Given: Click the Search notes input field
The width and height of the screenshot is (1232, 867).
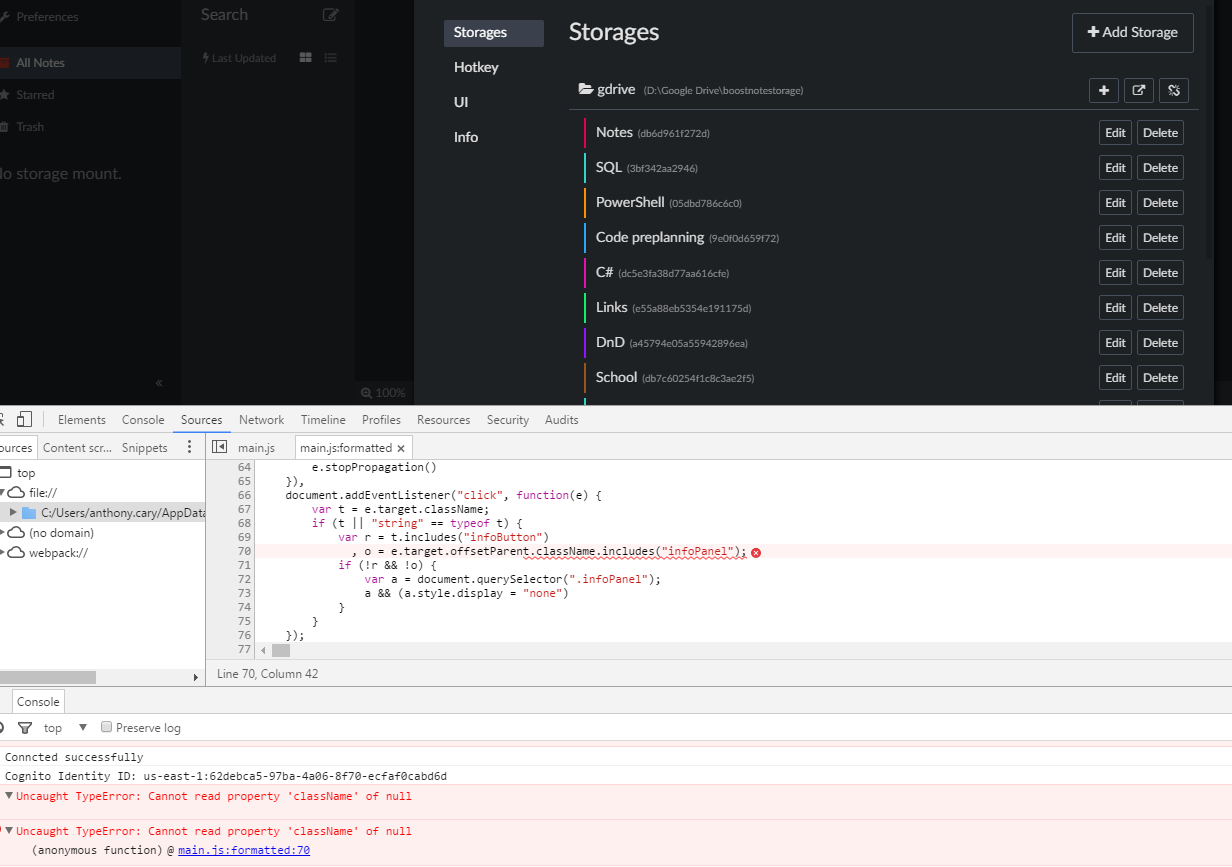Looking at the screenshot, I should coord(250,14).
